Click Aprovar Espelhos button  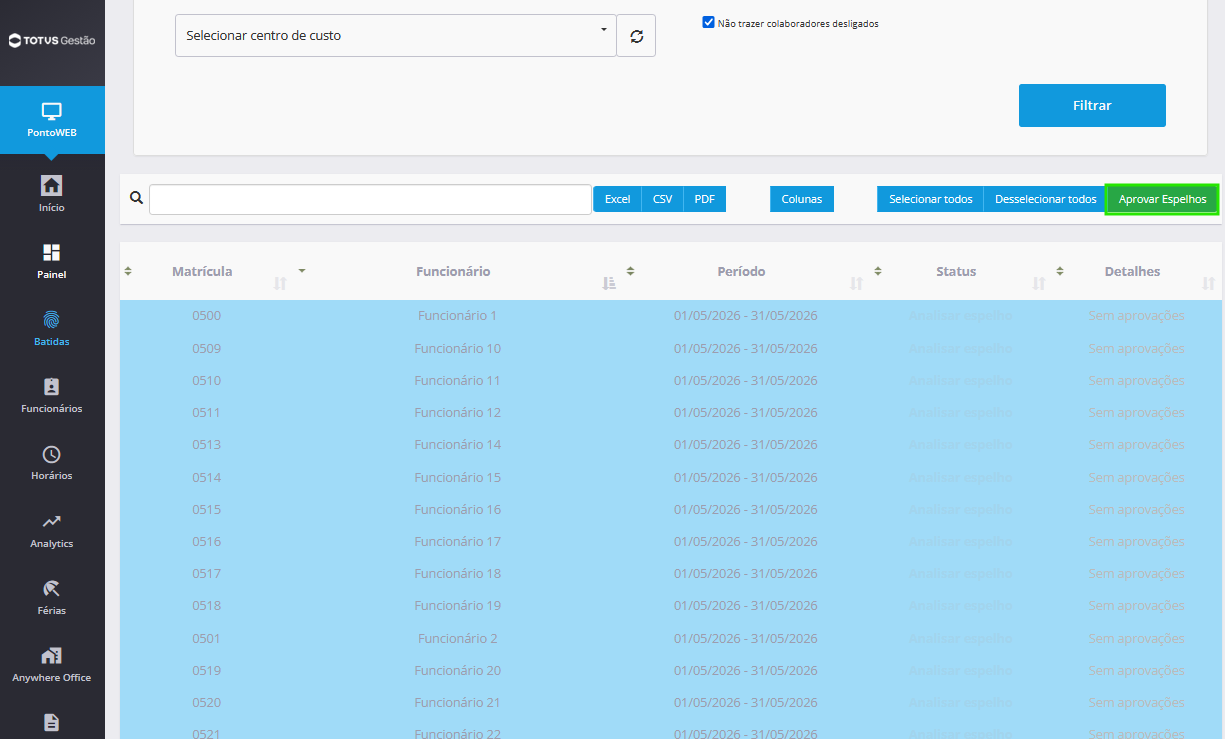click(x=1162, y=199)
